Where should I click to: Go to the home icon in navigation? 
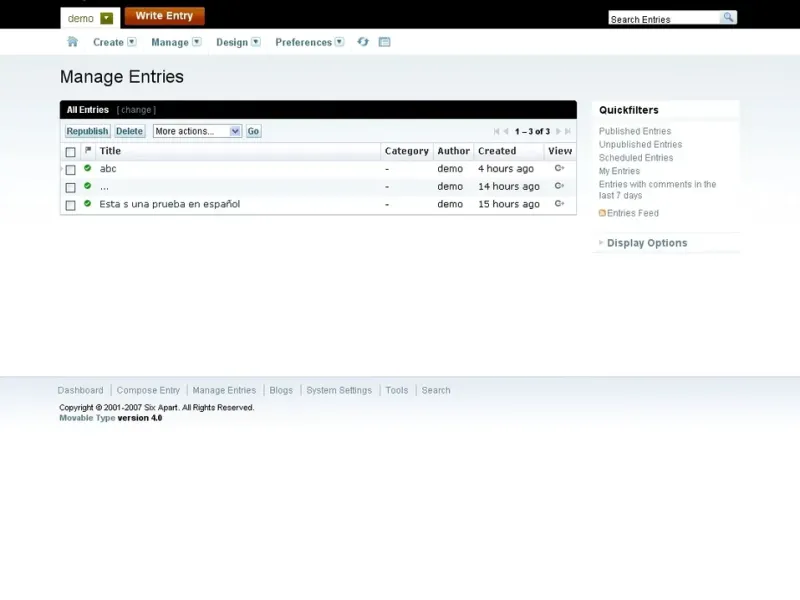(x=72, y=42)
